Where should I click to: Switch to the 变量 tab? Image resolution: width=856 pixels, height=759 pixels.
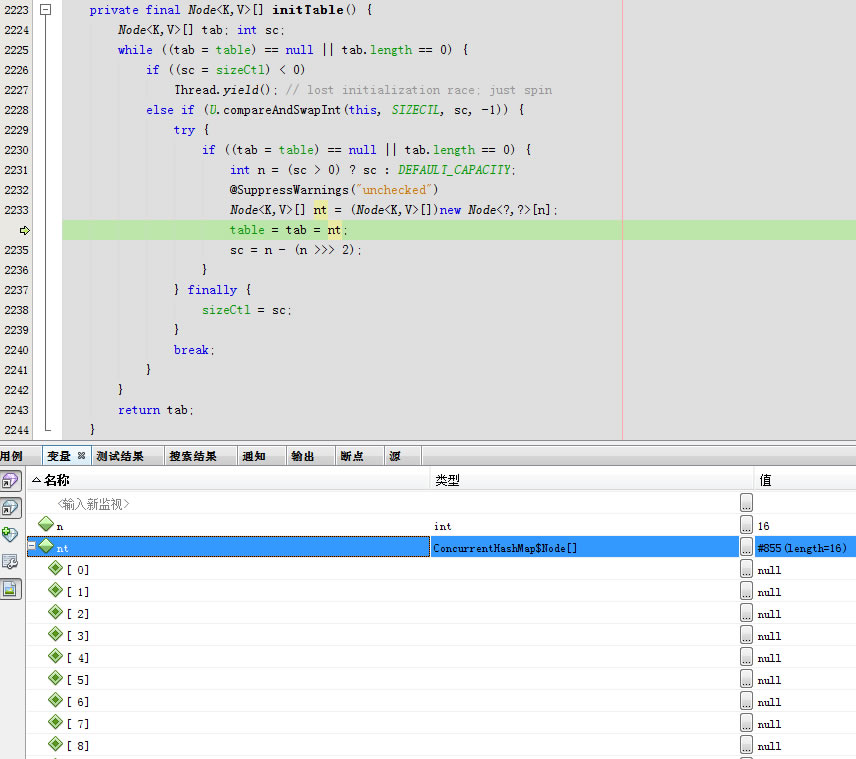60,456
